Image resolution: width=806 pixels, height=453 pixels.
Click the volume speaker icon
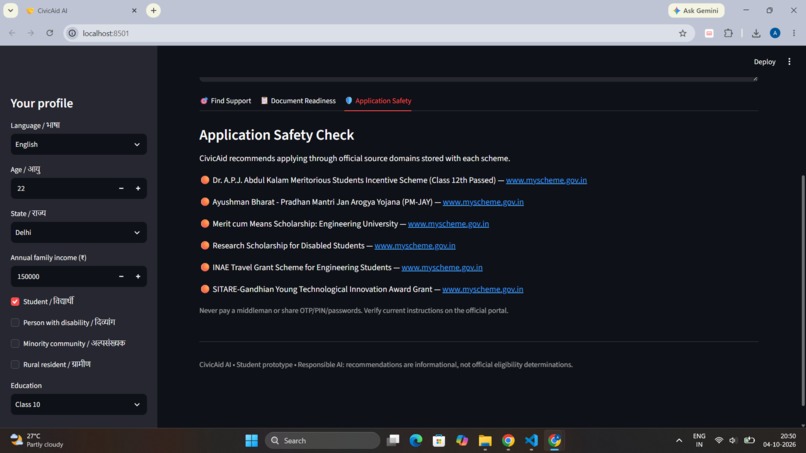(733, 441)
